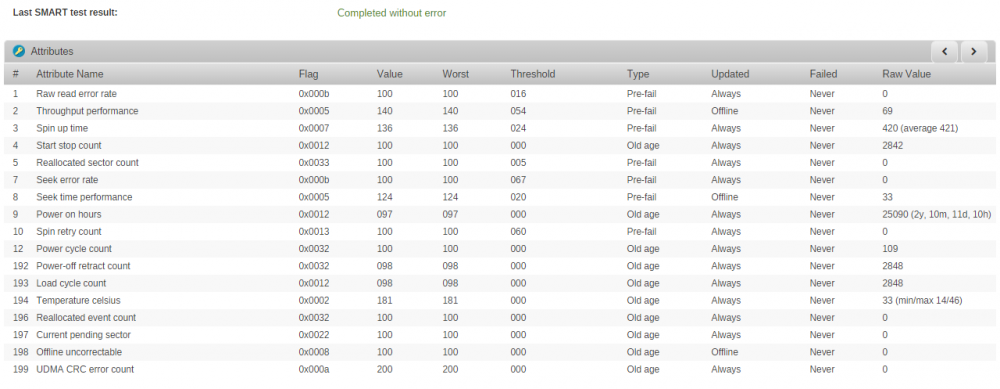Select the 'Reallocated sector count' attribute
This screenshot has height=389, width=1000.
pyautogui.click(x=87, y=163)
